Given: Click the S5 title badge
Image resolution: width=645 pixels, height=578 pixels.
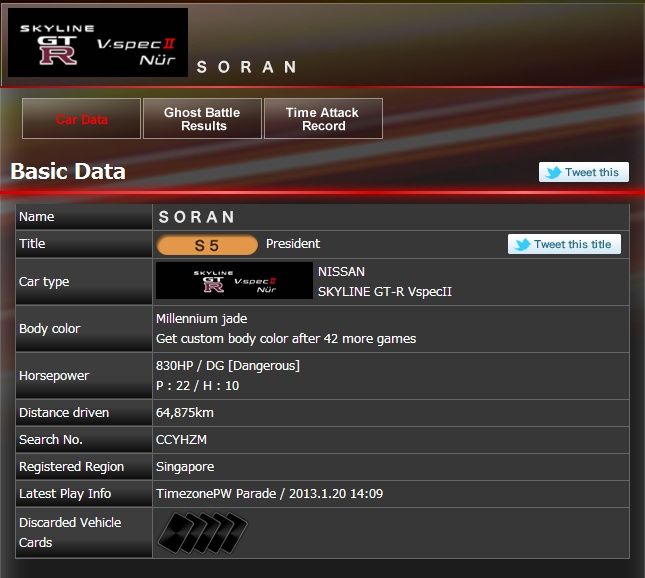Looking at the screenshot, I should tap(207, 245).
